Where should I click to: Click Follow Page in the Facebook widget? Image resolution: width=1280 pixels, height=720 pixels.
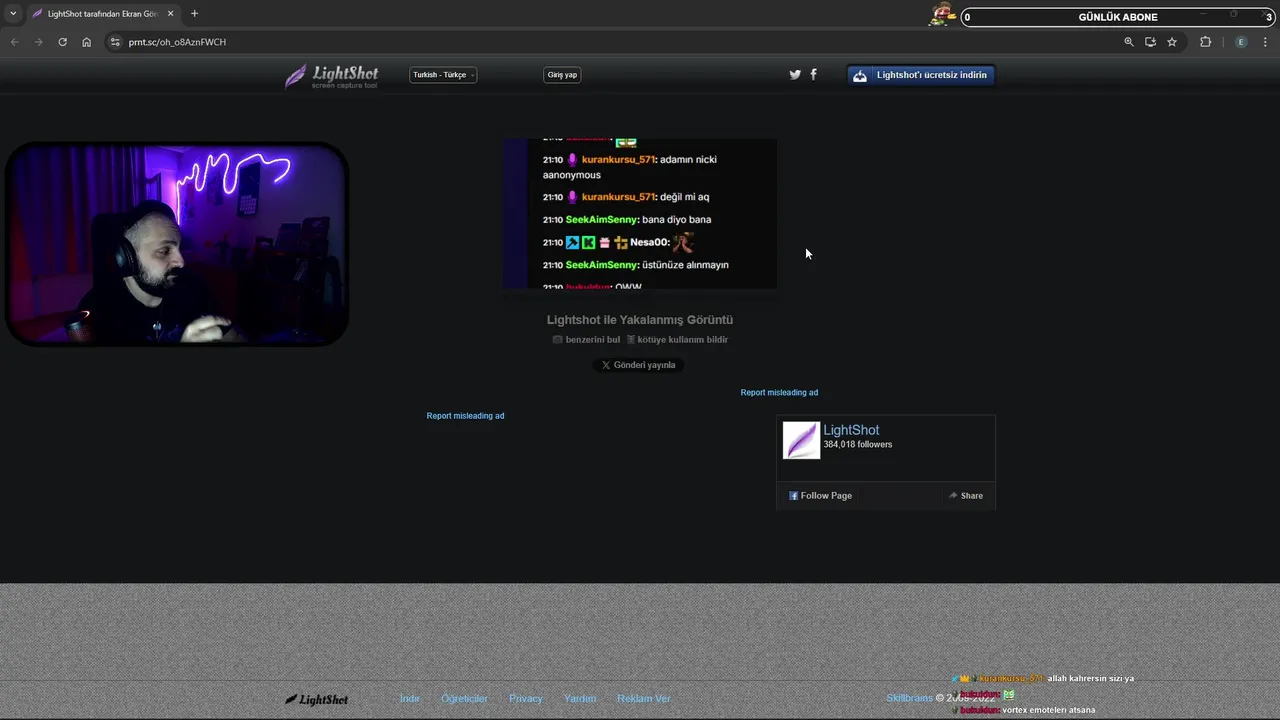coord(820,496)
